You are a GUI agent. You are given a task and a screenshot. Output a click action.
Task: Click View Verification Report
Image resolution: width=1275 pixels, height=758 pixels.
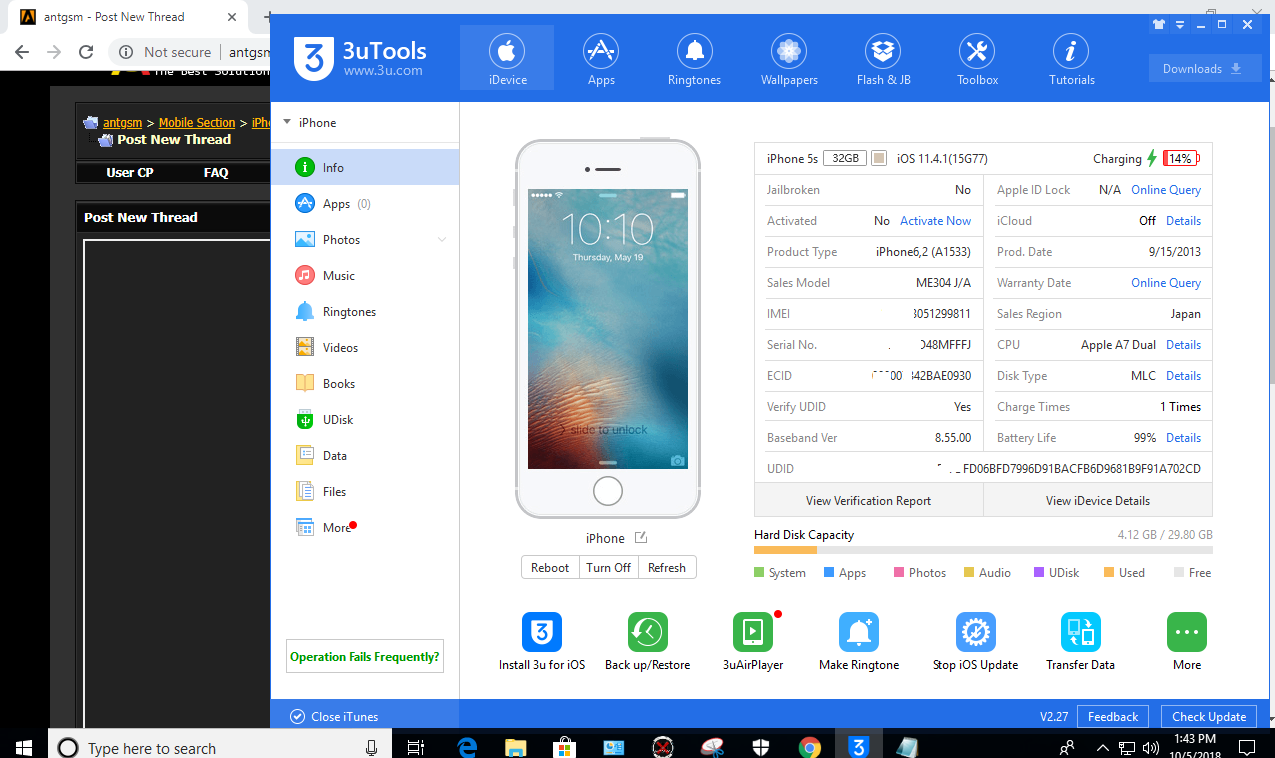tap(868, 500)
